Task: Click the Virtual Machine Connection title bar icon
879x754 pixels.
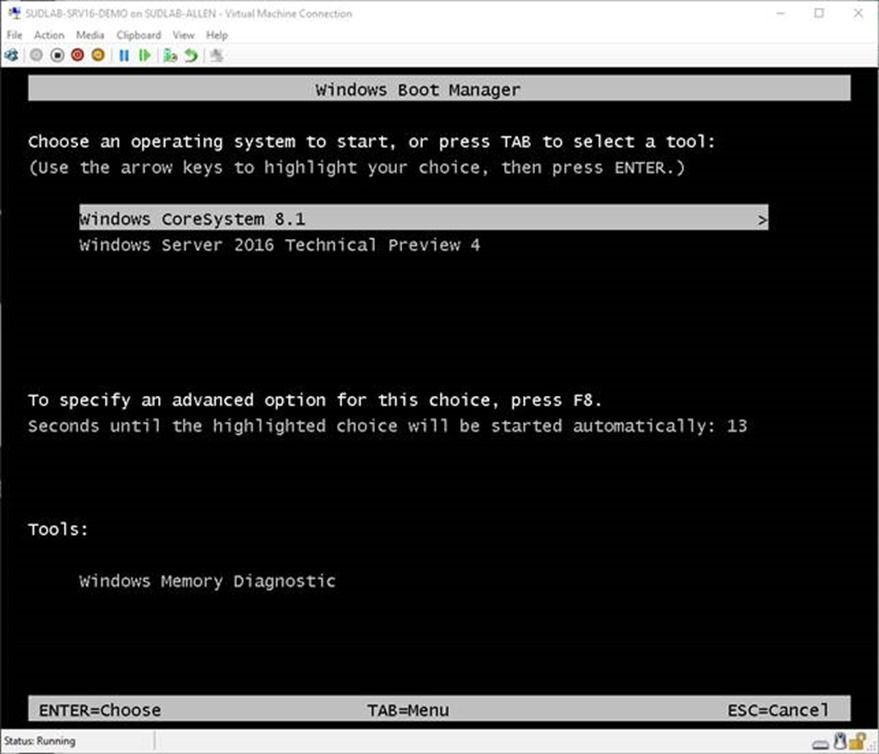Action: click(x=15, y=13)
